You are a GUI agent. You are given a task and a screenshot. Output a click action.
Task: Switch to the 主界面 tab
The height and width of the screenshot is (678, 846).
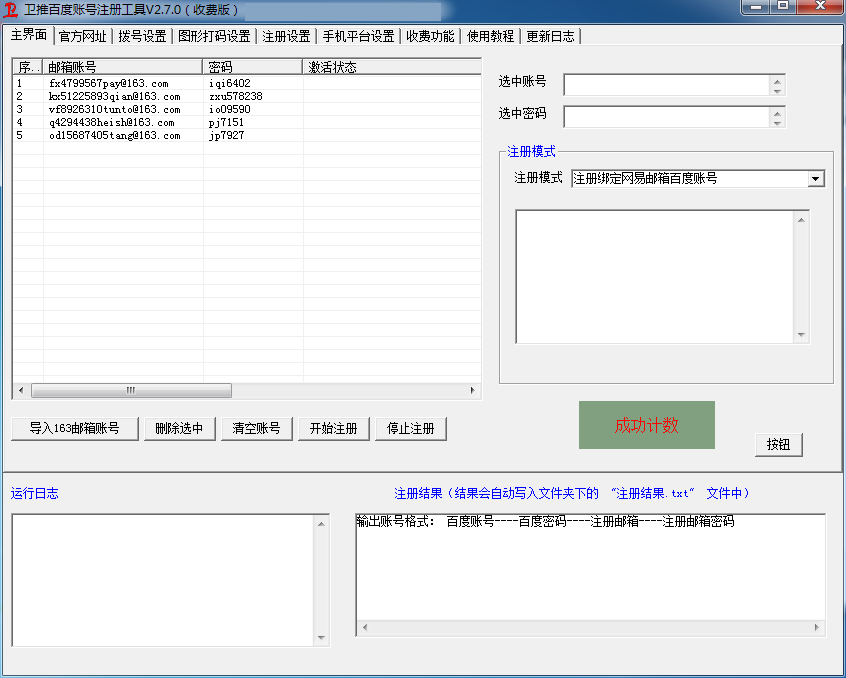28,35
